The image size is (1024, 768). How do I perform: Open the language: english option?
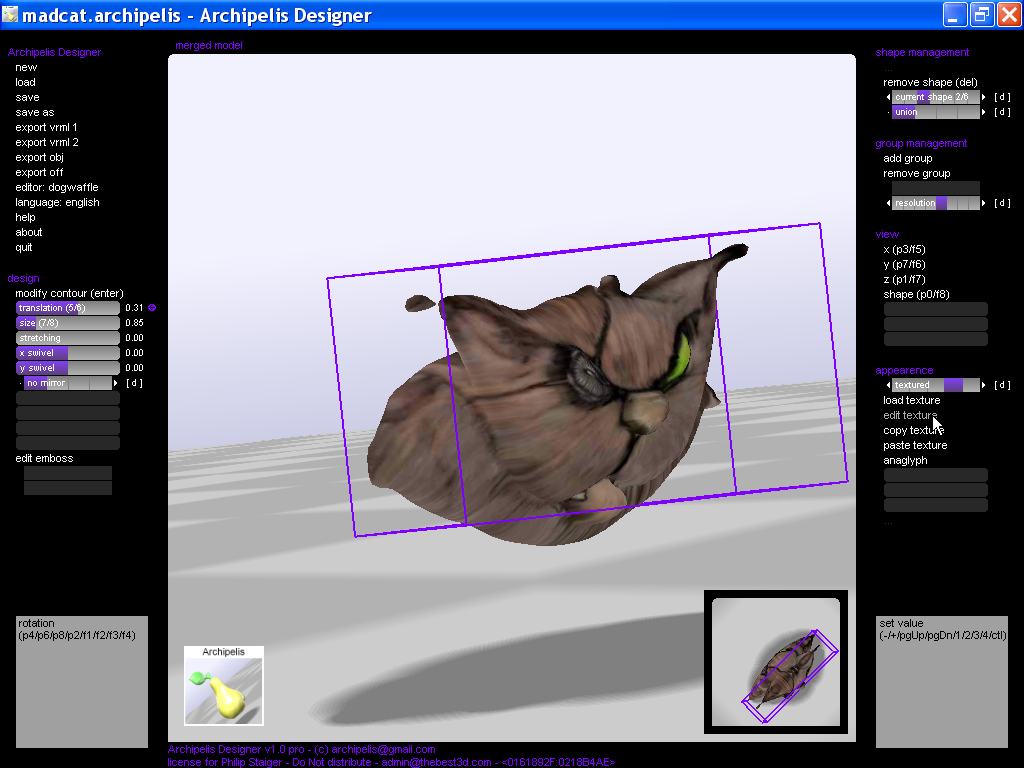pos(57,202)
